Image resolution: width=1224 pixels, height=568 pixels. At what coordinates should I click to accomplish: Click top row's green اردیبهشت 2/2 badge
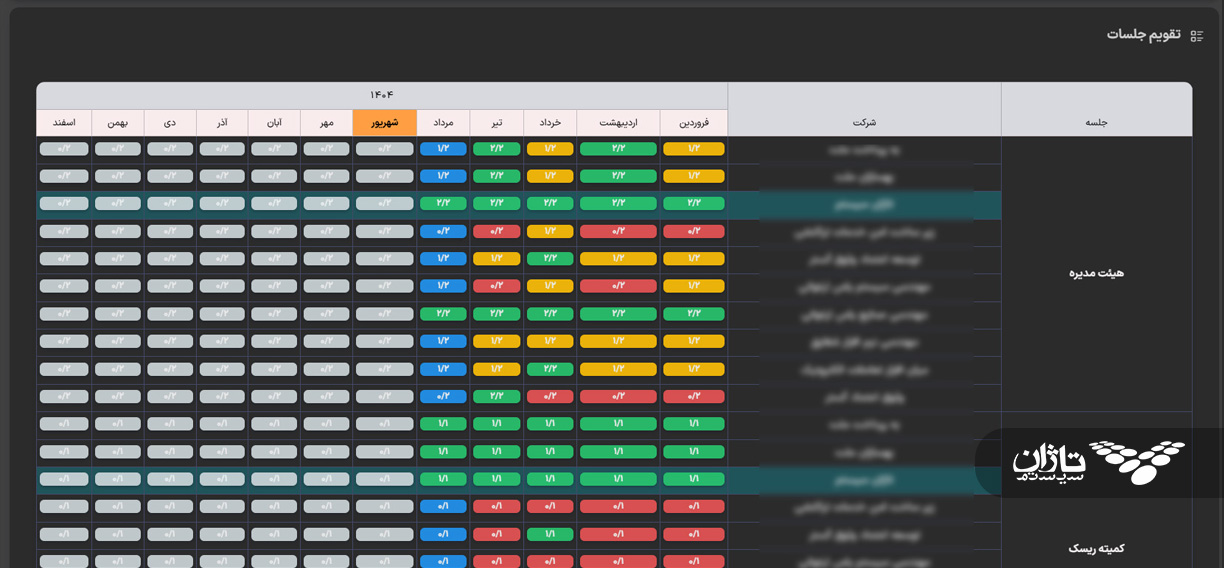click(x=618, y=149)
